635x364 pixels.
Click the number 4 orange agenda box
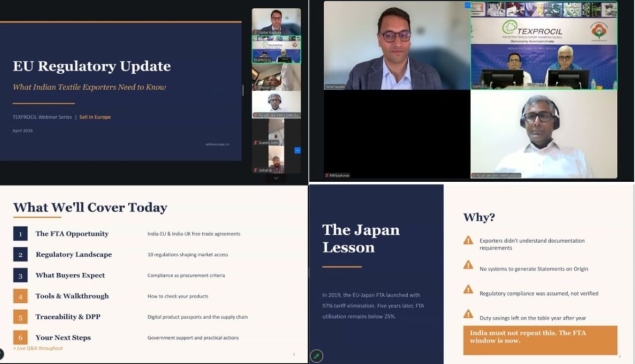coord(20,296)
